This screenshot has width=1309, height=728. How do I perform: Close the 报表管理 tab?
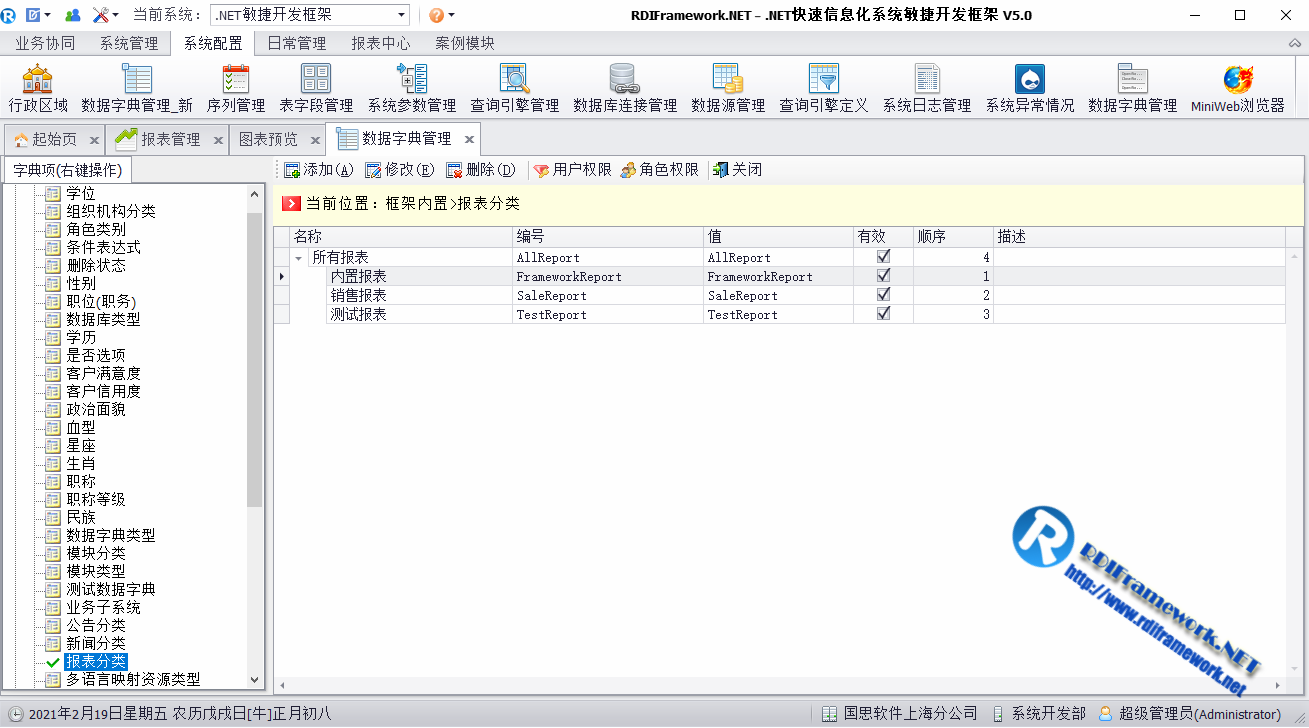[216, 140]
